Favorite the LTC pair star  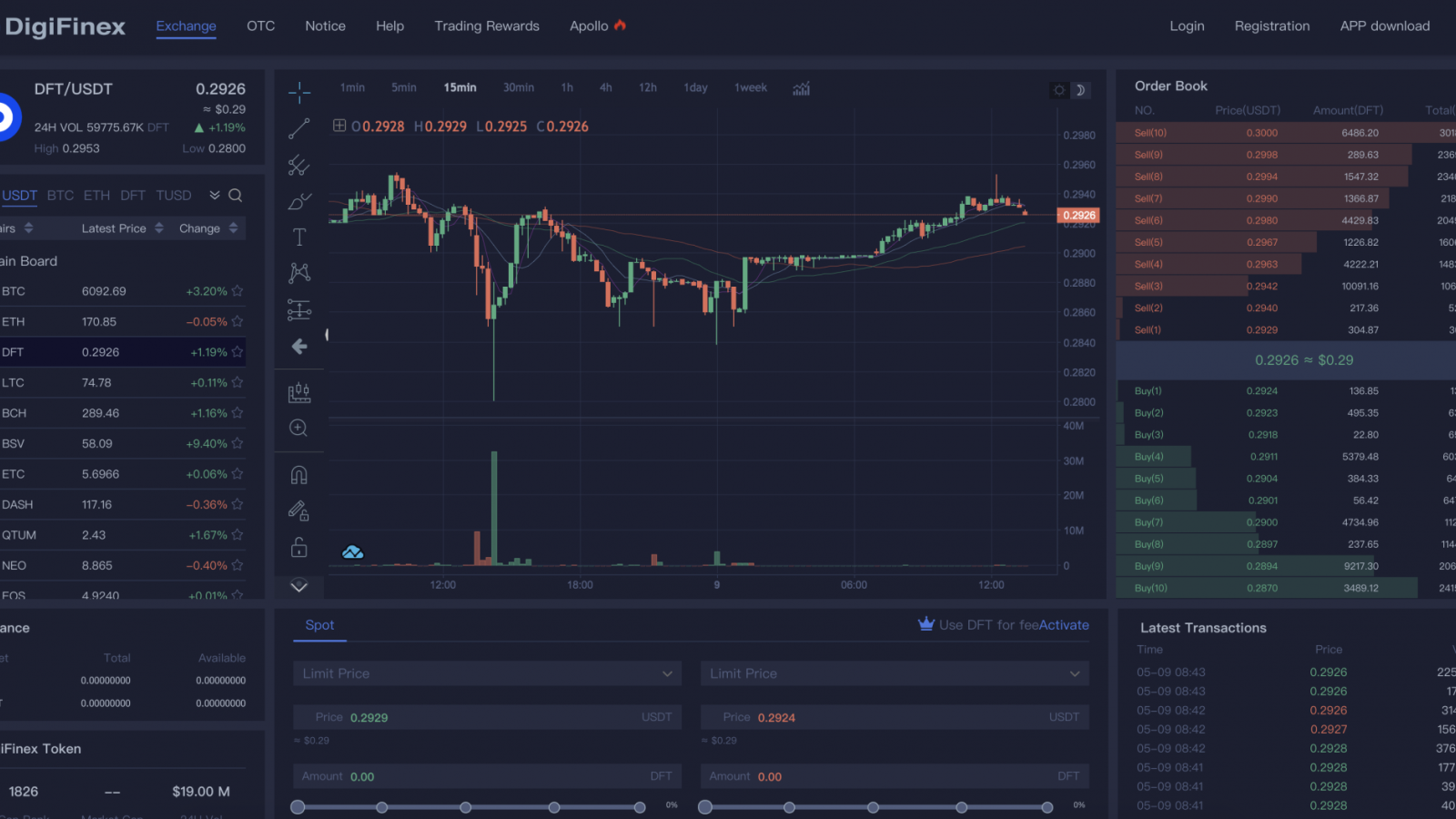click(x=238, y=382)
